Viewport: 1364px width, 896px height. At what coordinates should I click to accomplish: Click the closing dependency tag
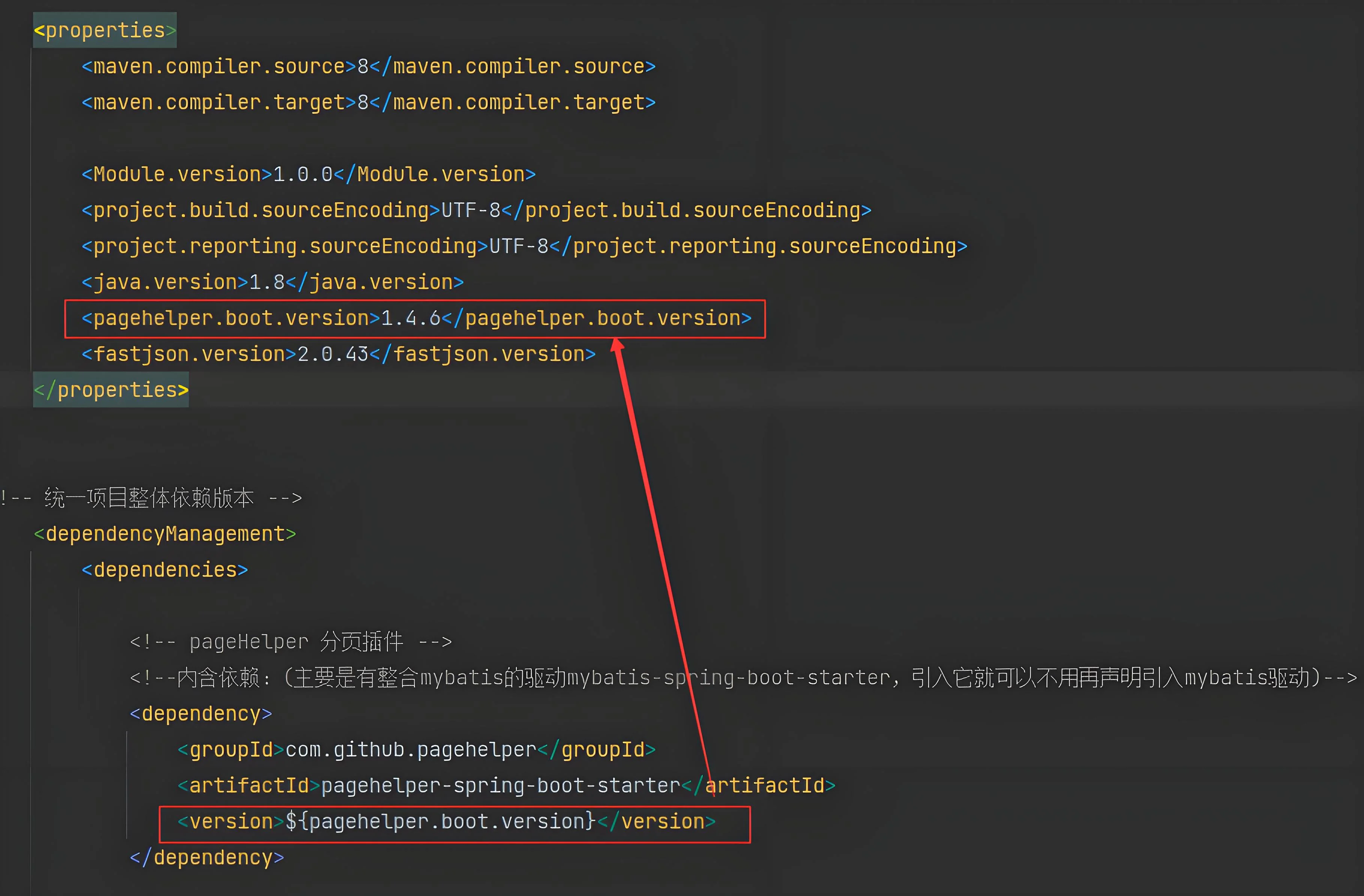tap(206, 858)
